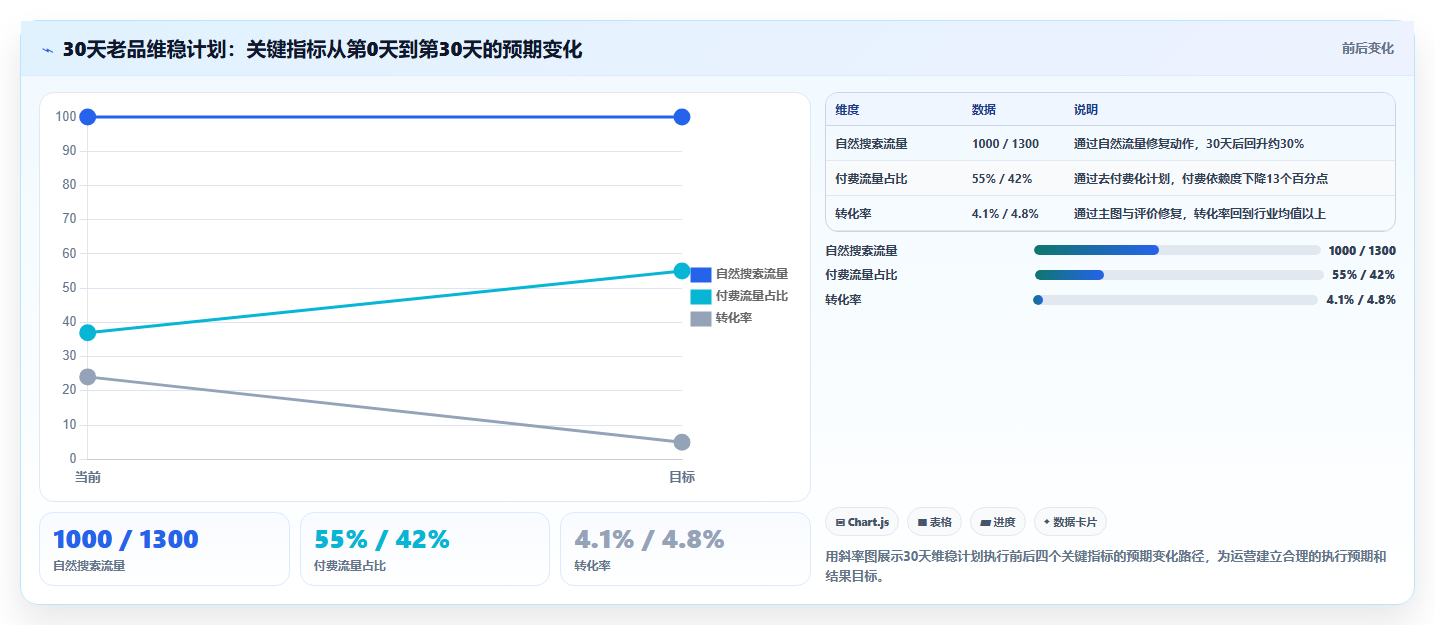Select the cyan data point at 目标
Viewport: 1435px width, 625px height.
[x=682, y=271]
